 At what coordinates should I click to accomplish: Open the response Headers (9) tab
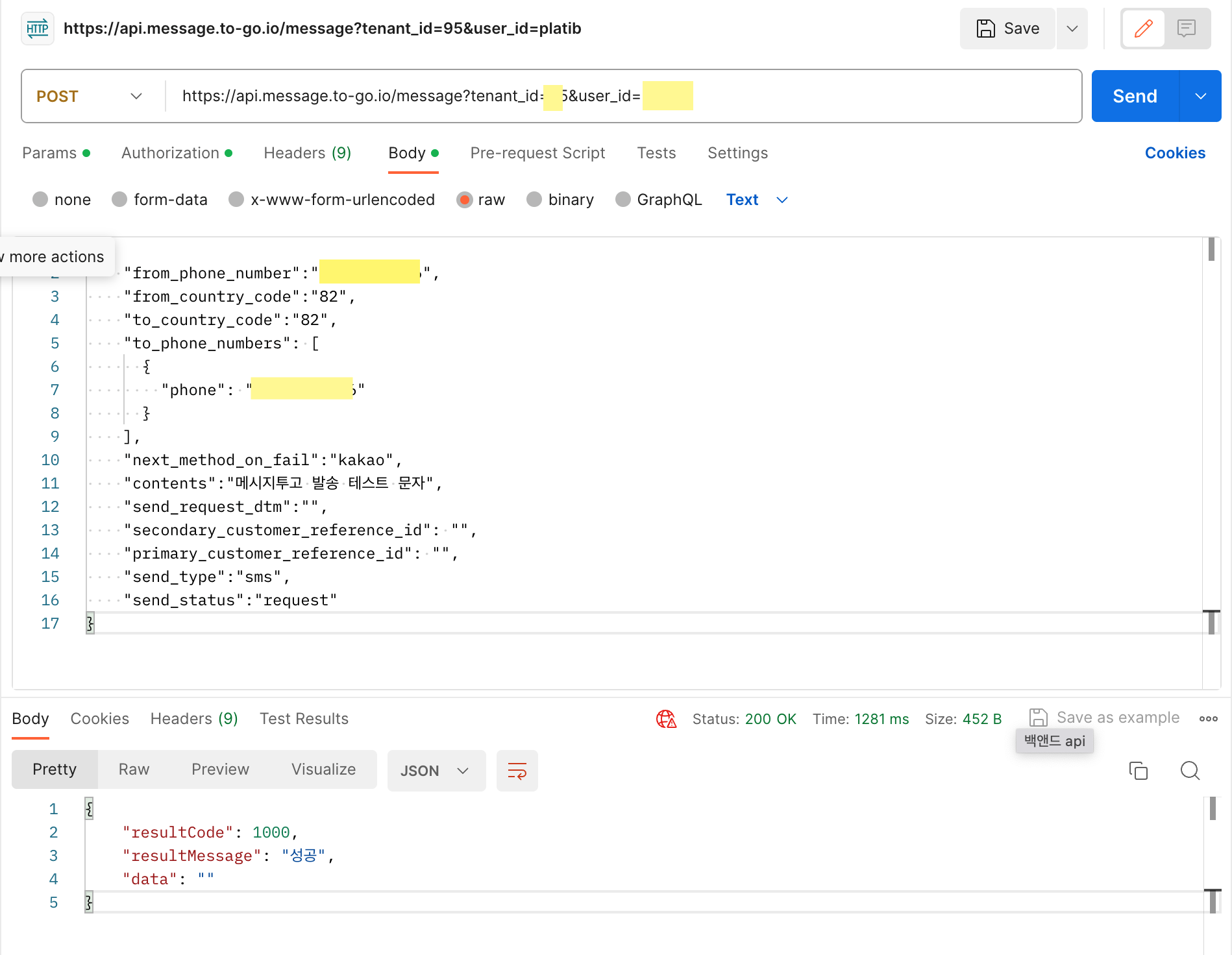tap(194, 719)
